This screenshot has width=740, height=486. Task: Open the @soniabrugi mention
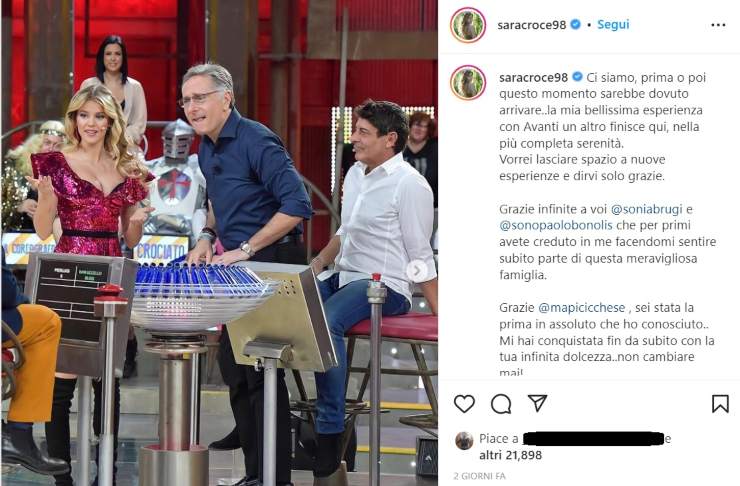647,209
